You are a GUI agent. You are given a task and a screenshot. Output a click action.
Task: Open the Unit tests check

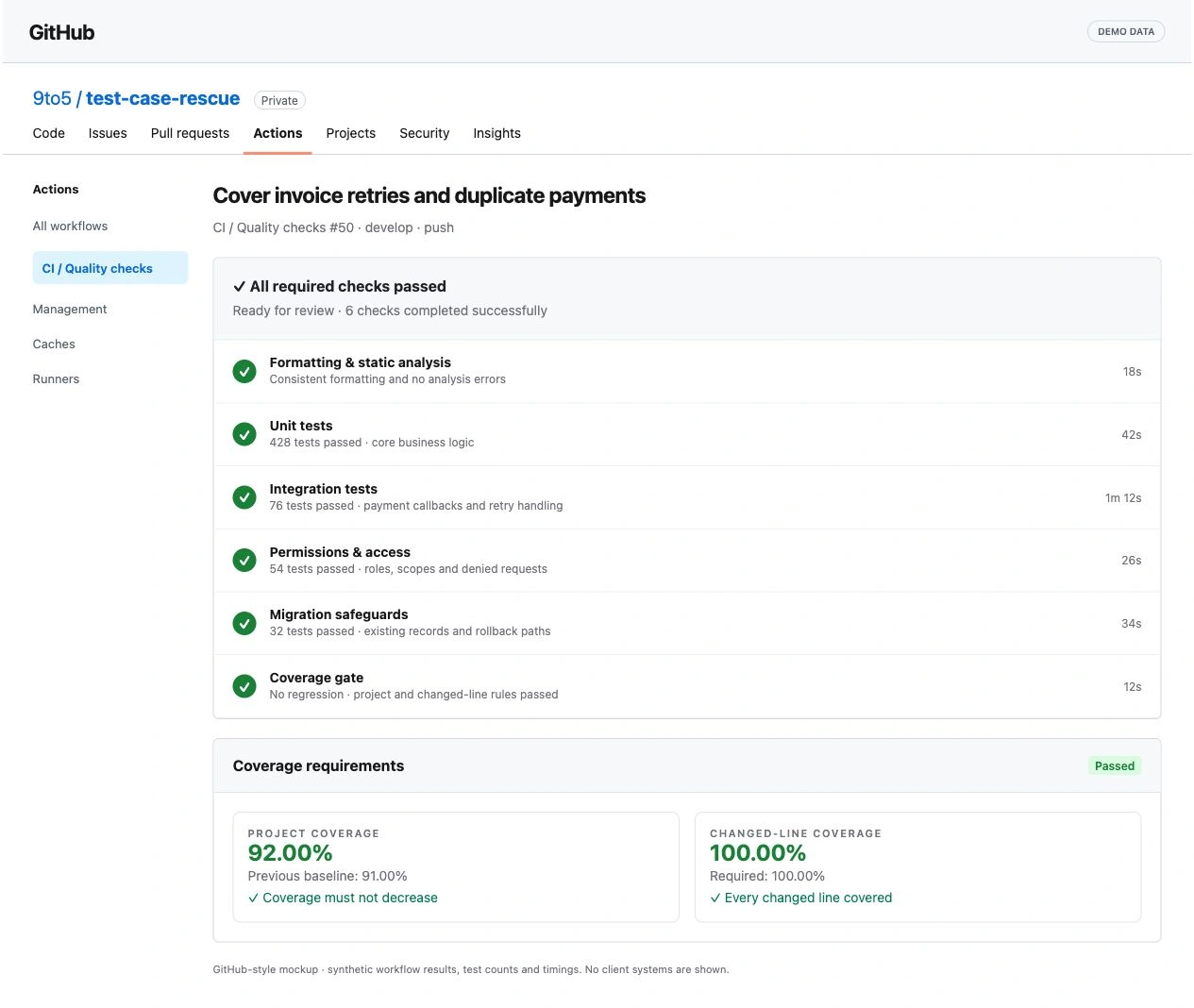coord(687,434)
